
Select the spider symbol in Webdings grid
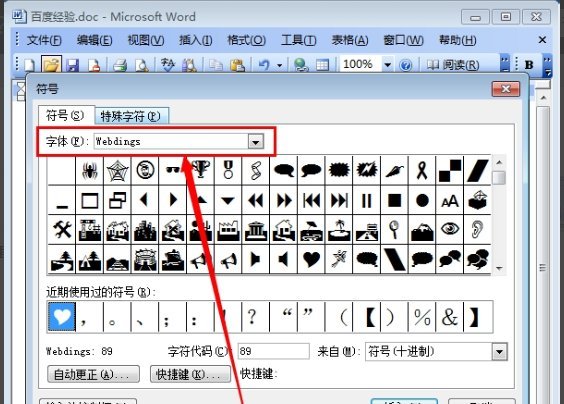[x=90, y=170]
